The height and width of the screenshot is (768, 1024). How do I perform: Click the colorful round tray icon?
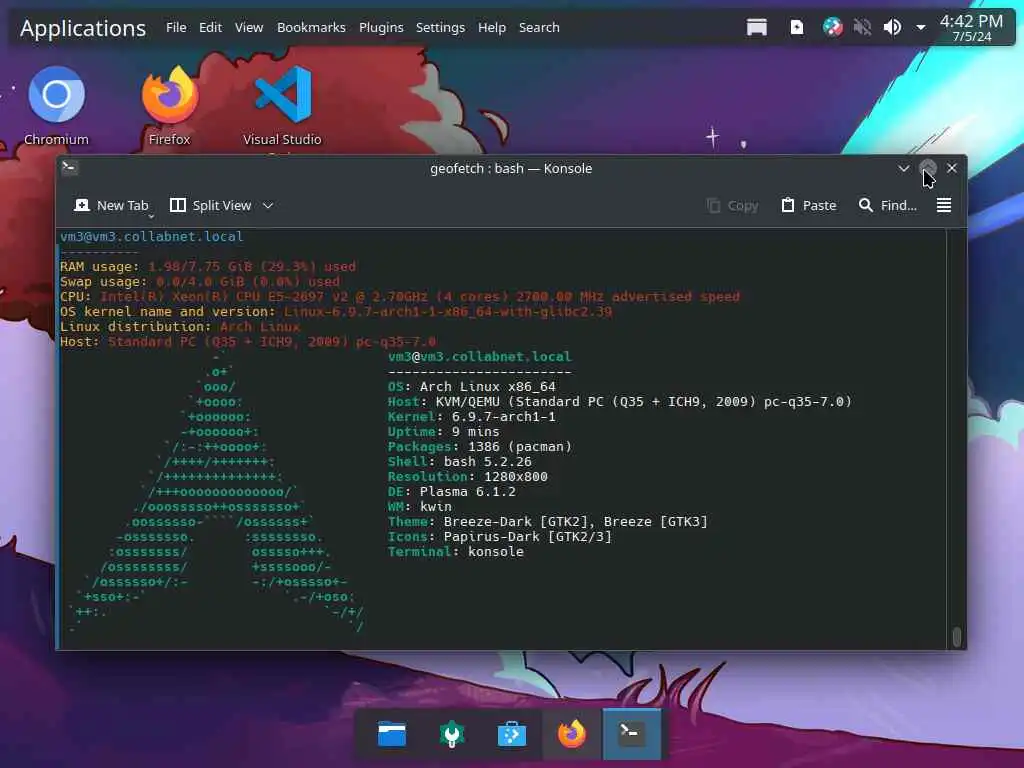click(x=832, y=27)
